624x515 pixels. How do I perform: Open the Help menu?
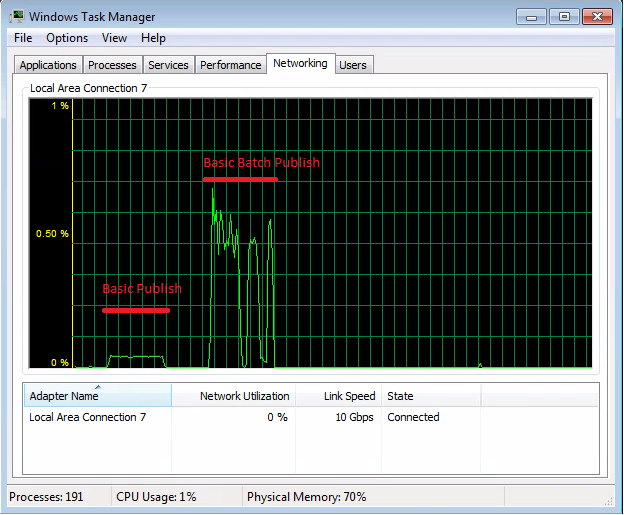click(153, 38)
